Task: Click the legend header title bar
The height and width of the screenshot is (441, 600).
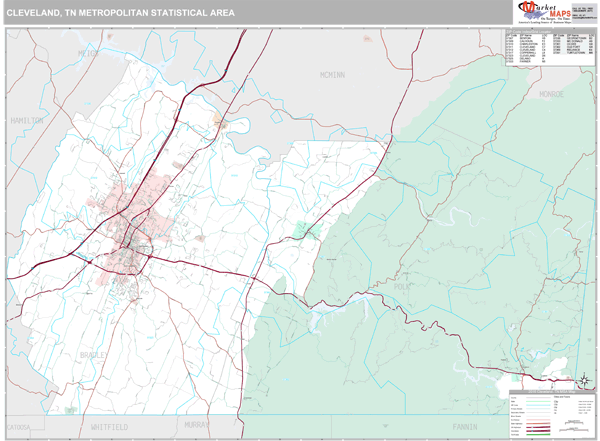Action: point(549,391)
